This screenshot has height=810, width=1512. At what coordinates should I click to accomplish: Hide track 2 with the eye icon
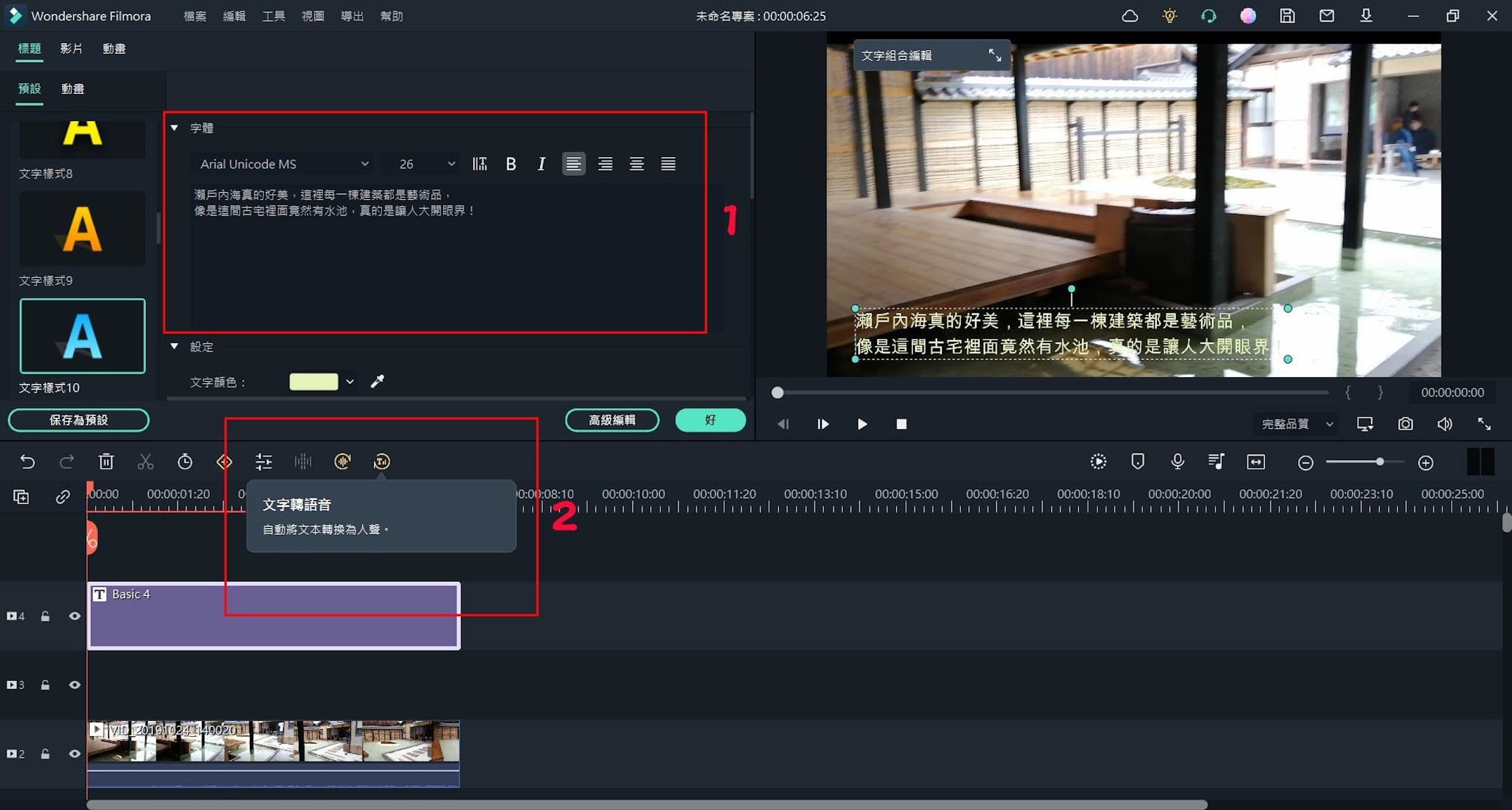coord(74,754)
